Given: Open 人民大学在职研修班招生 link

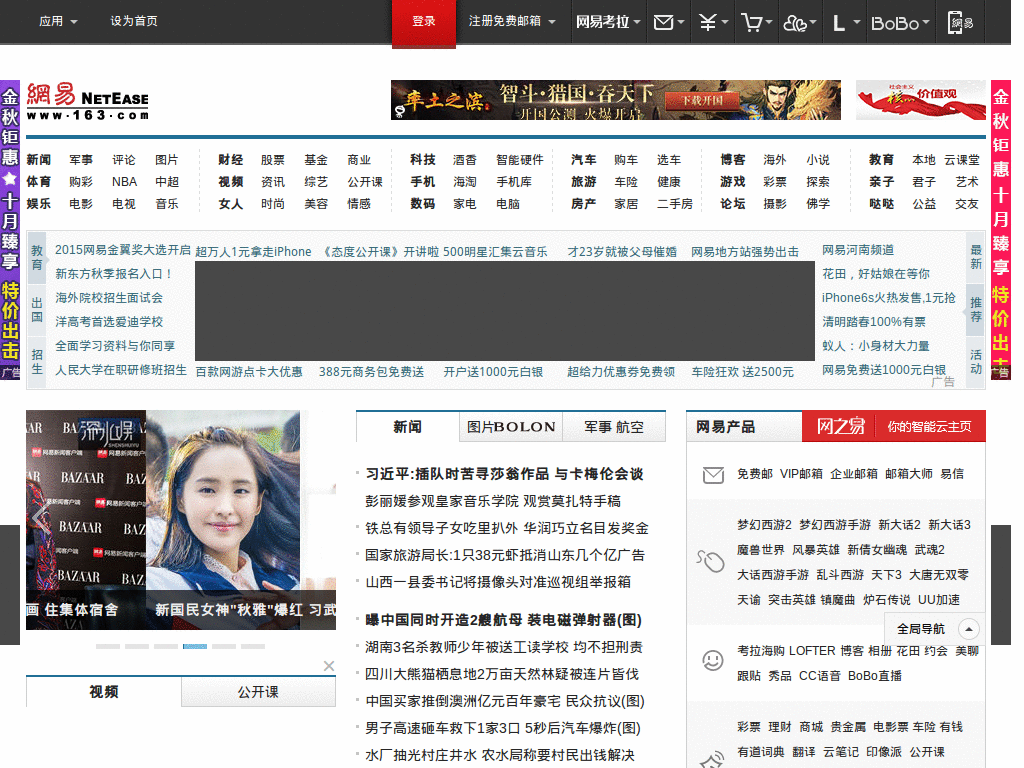Looking at the screenshot, I should (x=121, y=370).
